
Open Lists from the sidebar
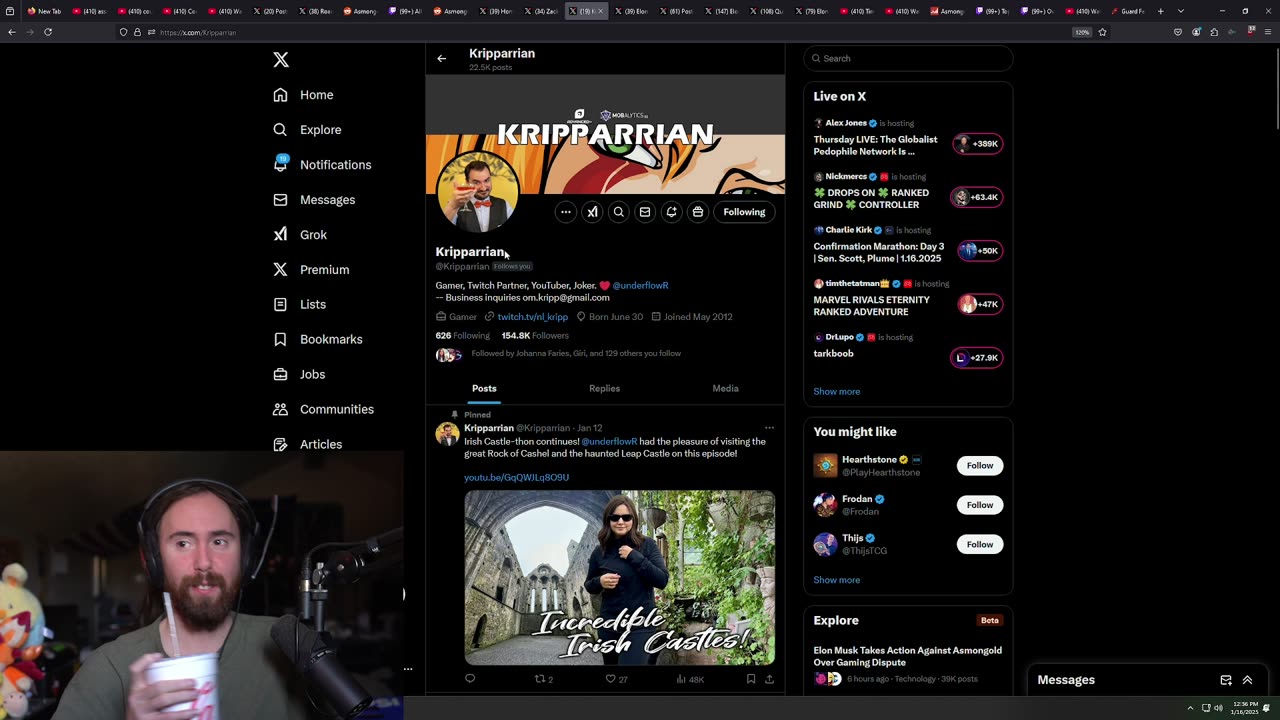[x=299, y=304]
